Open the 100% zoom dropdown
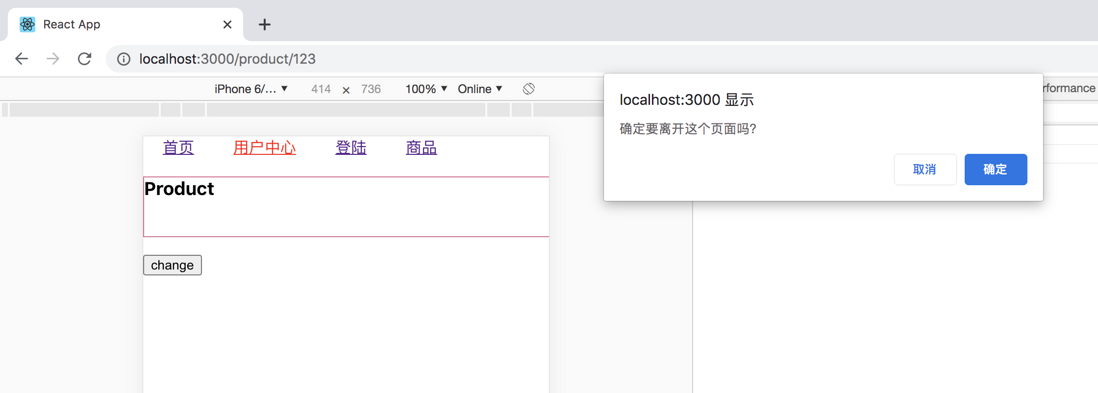The height and width of the screenshot is (393, 1098). [426, 89]
